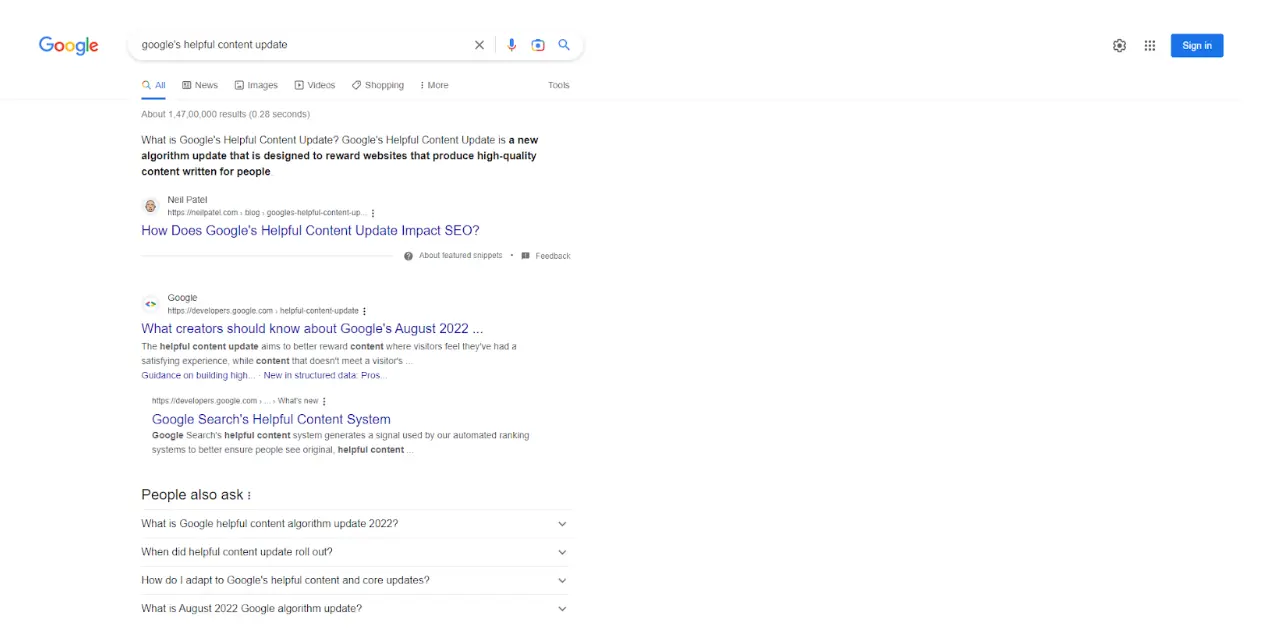Clear the search query with the X icon
This screenshot has width=1272, height=638.
click(x=479, y=44)
